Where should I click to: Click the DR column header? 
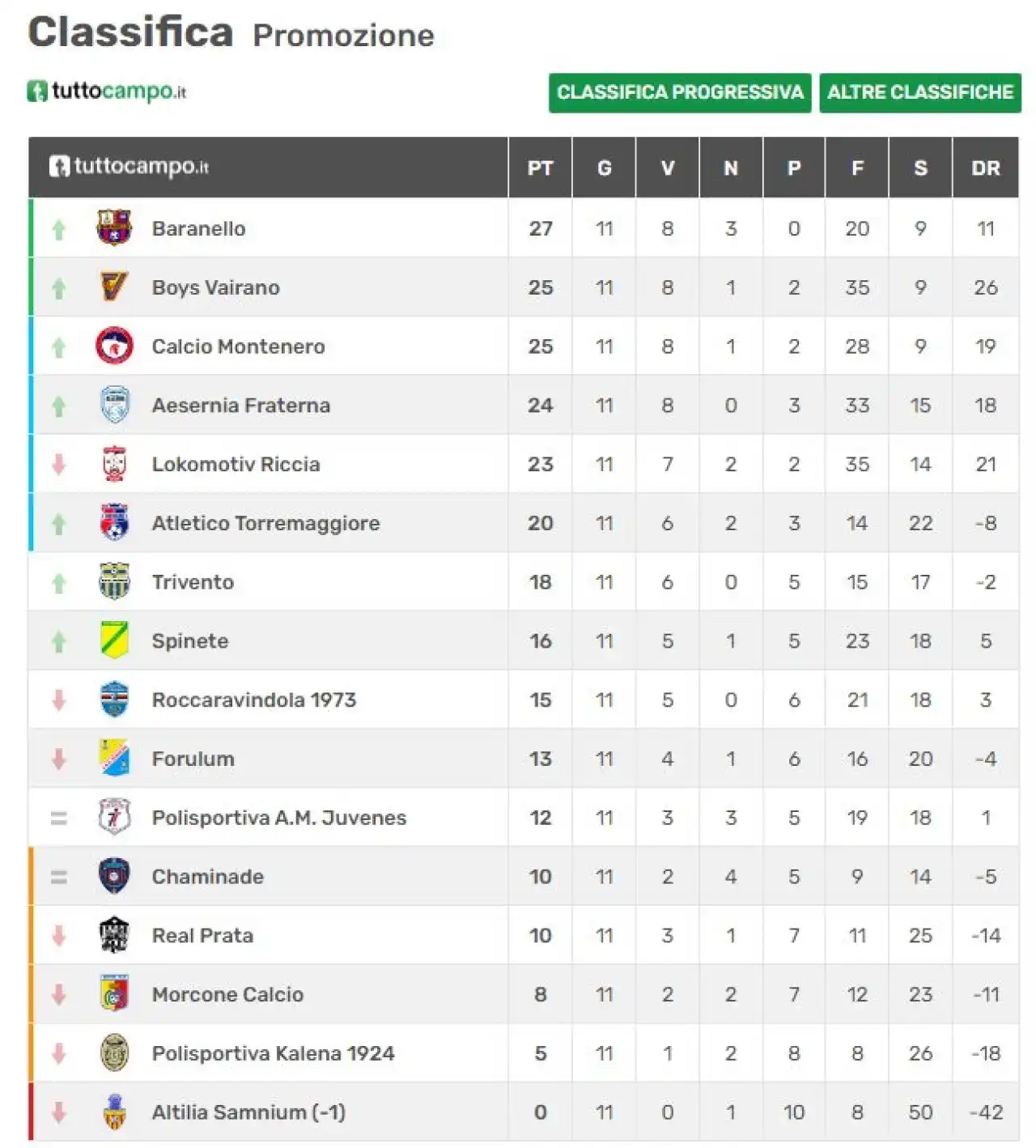[x=986, y=168]
